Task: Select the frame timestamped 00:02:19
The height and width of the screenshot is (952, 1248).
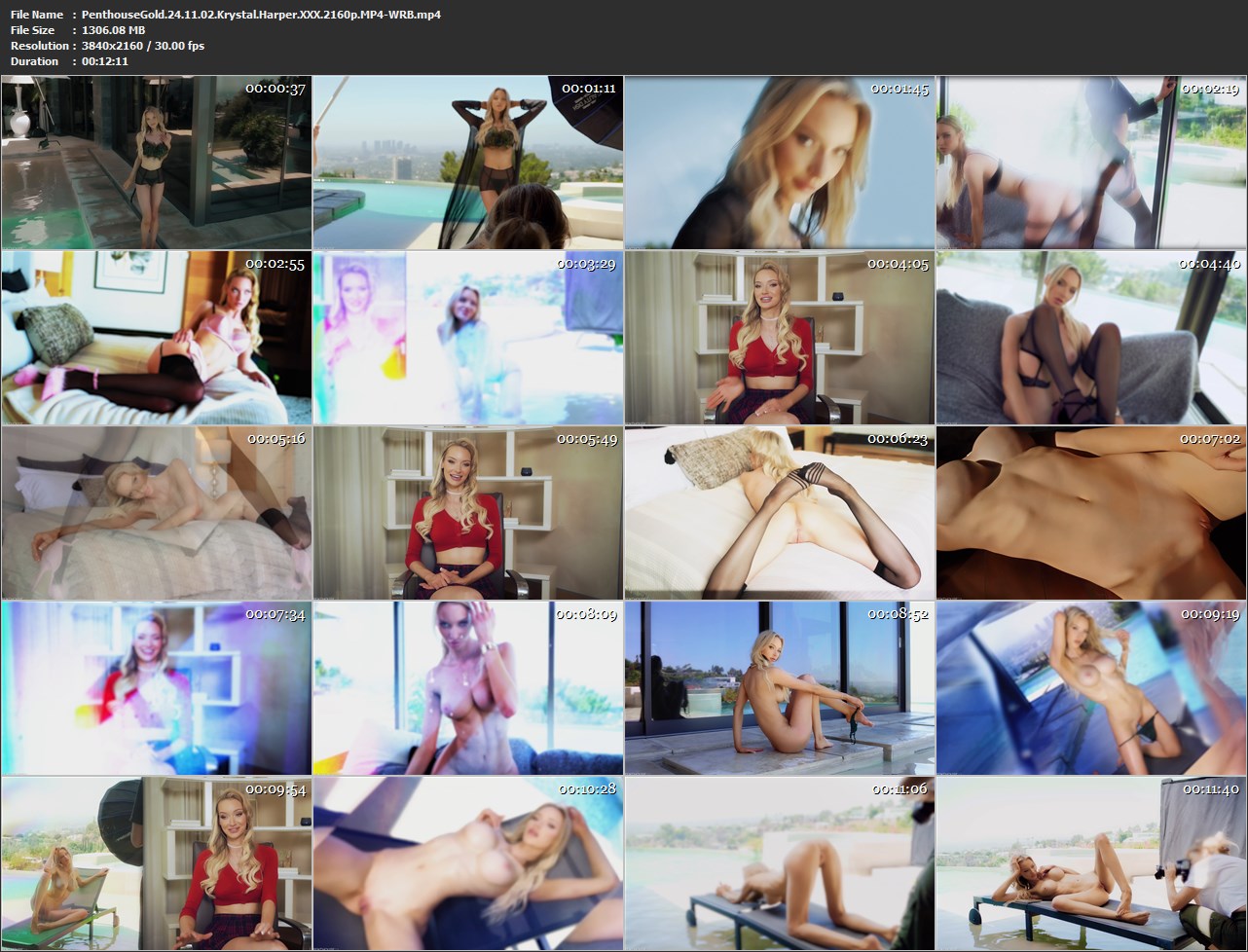Action: click(1091, 163)
